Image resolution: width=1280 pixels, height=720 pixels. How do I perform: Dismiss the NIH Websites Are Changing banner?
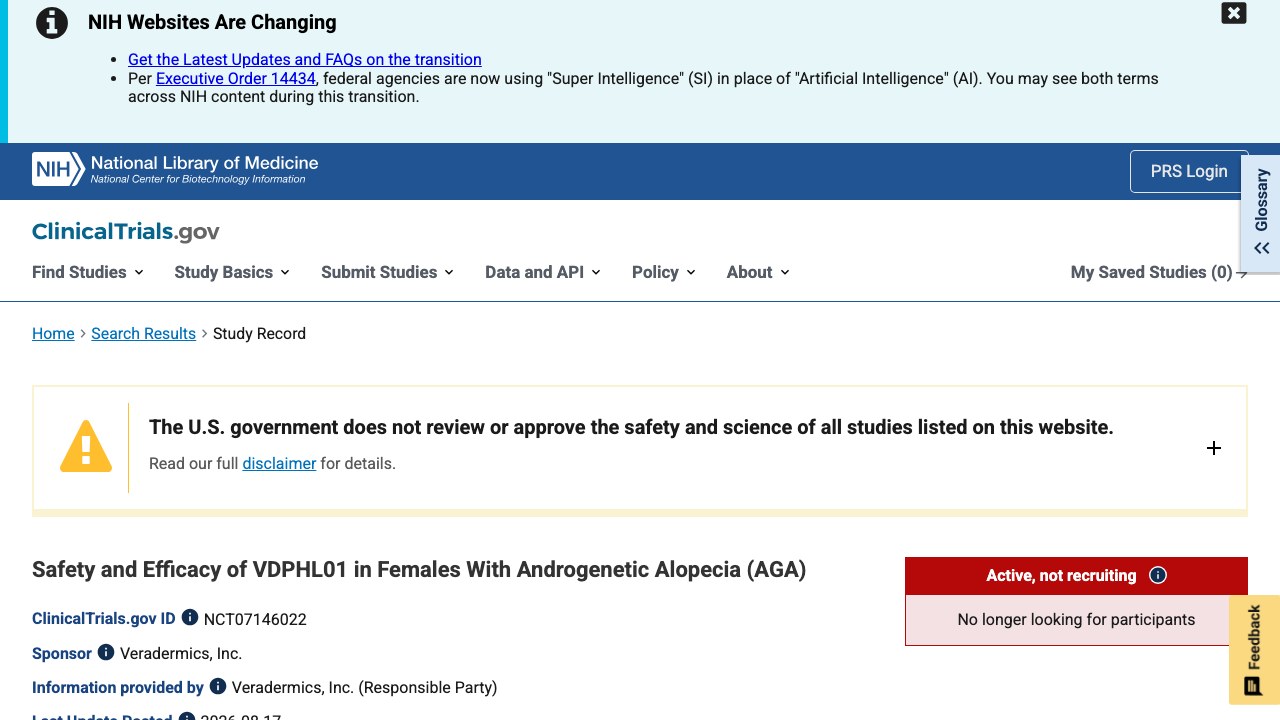coord(1234,13)
